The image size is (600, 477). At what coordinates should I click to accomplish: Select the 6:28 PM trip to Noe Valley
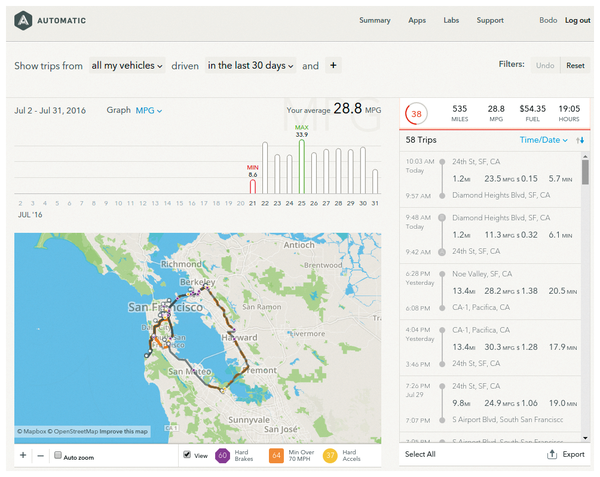click(x=490, y=291)
